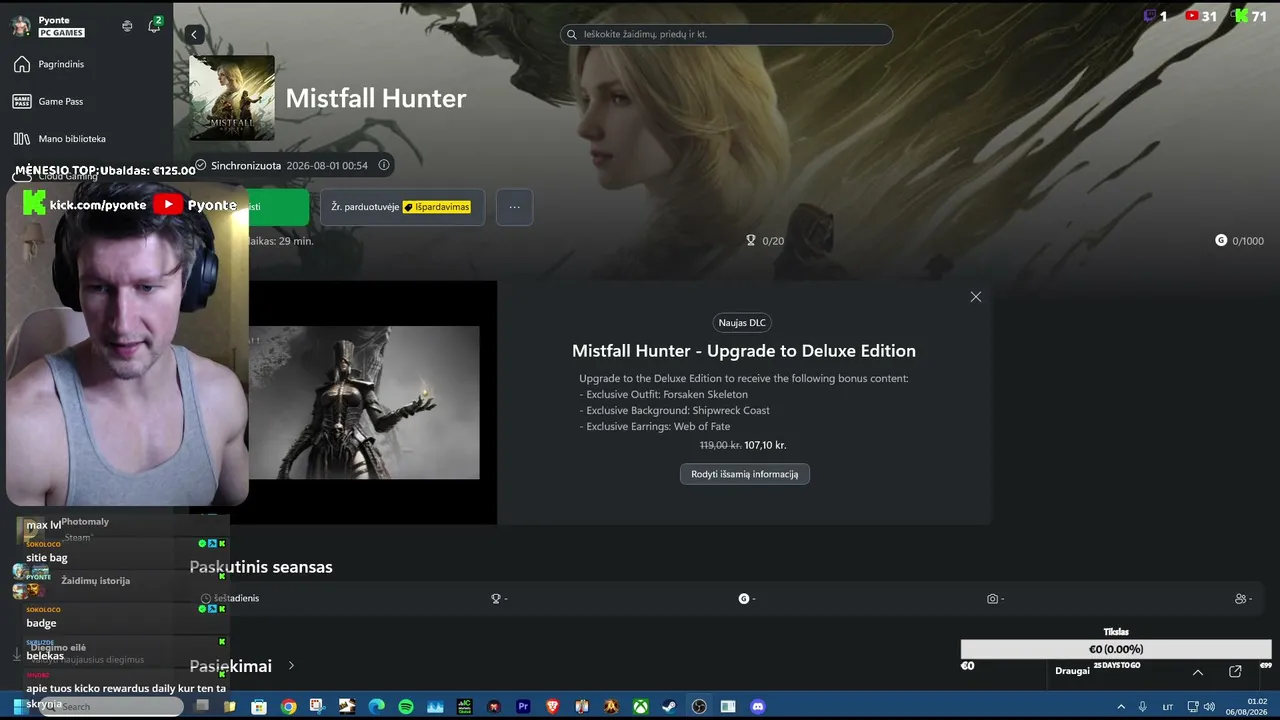The width and height of the screenshot is (1280, 720).
Task: Open the Deluxe Edition DLC image
Action: [x=364, y=402]
